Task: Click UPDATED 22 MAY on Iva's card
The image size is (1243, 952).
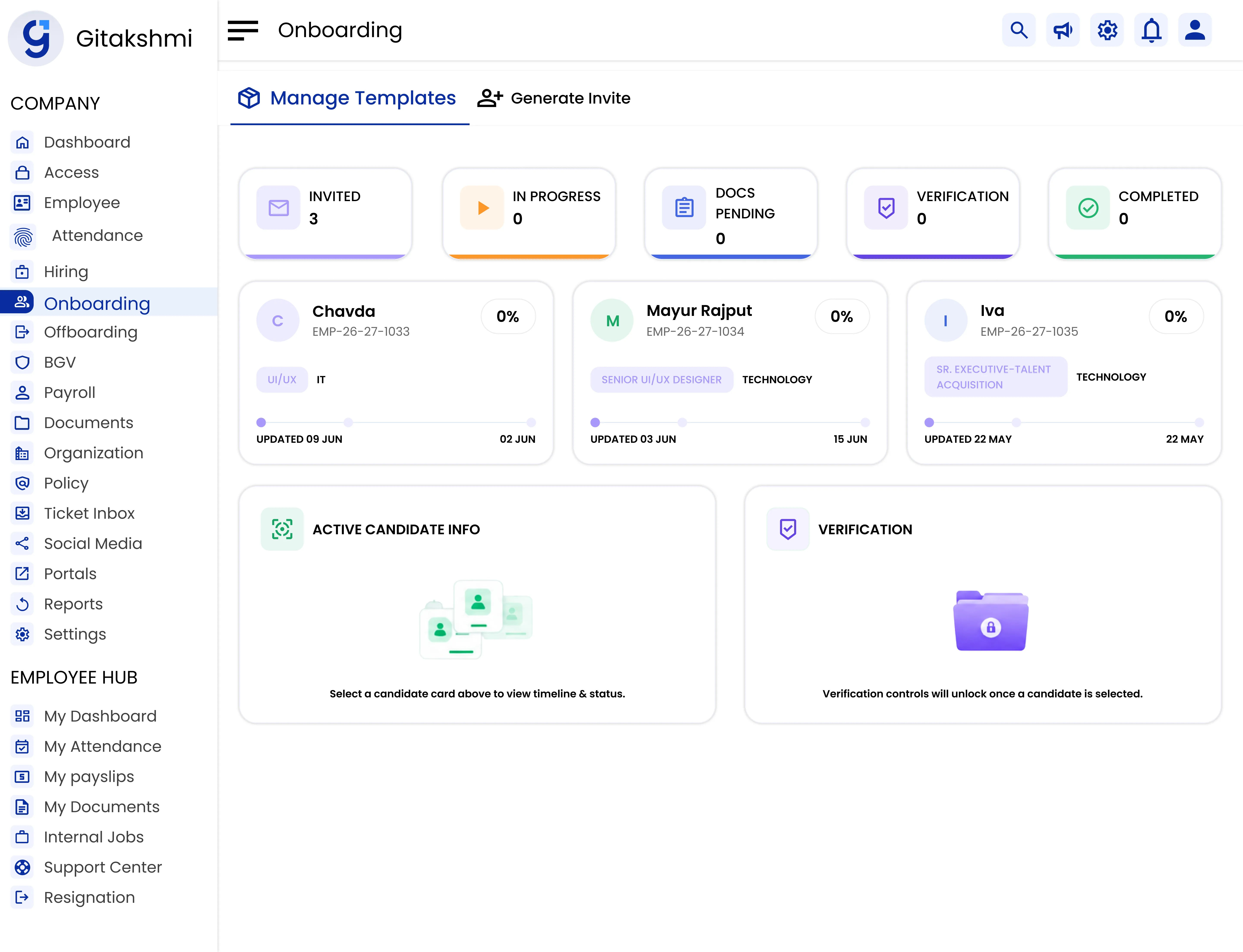Action: (x=968, y=439)
